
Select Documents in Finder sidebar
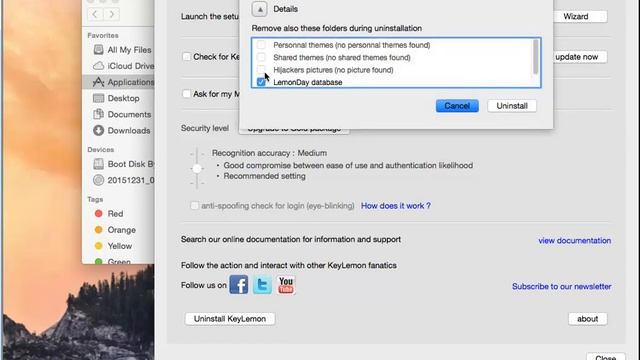pyautogui.click(x=122, y=114)
